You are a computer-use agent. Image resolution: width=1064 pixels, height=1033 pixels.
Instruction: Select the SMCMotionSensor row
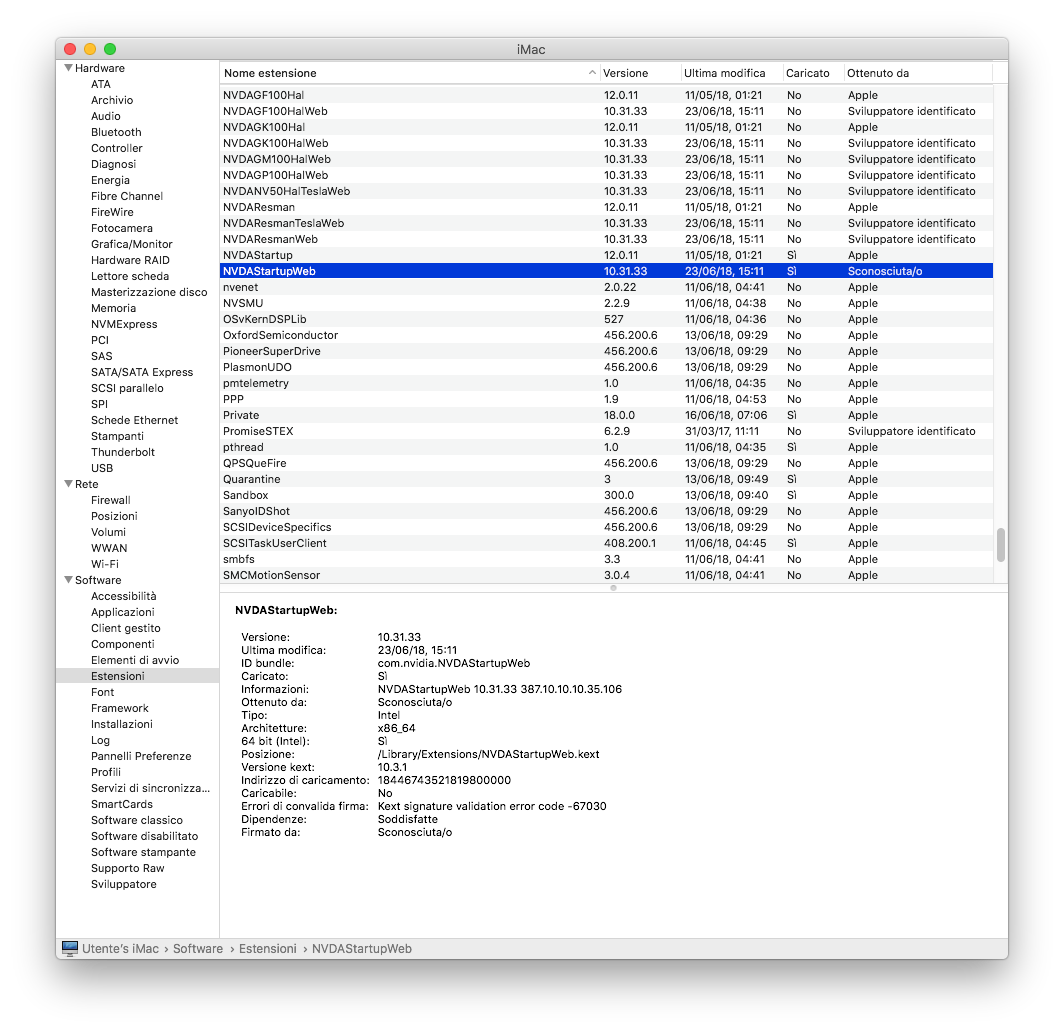(x=607, y=575)
